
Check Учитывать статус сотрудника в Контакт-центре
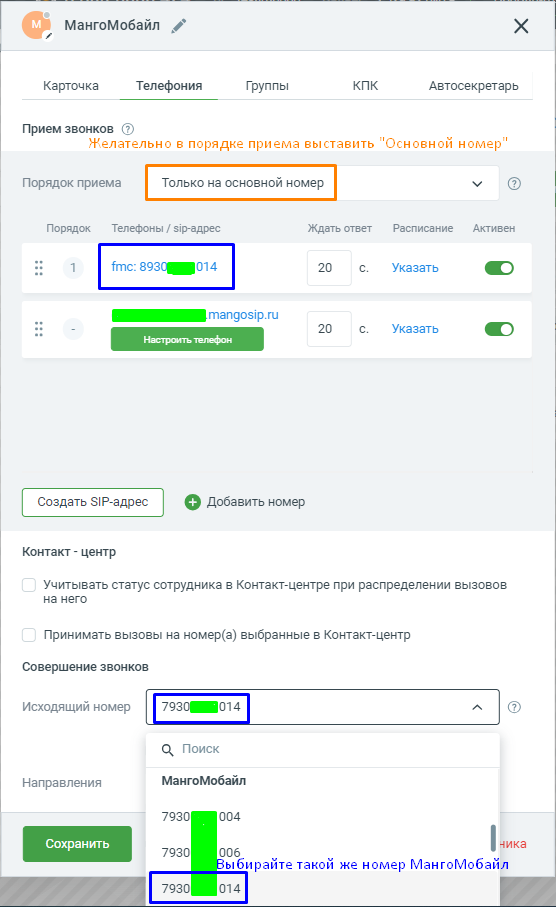[x=29, y=585]
